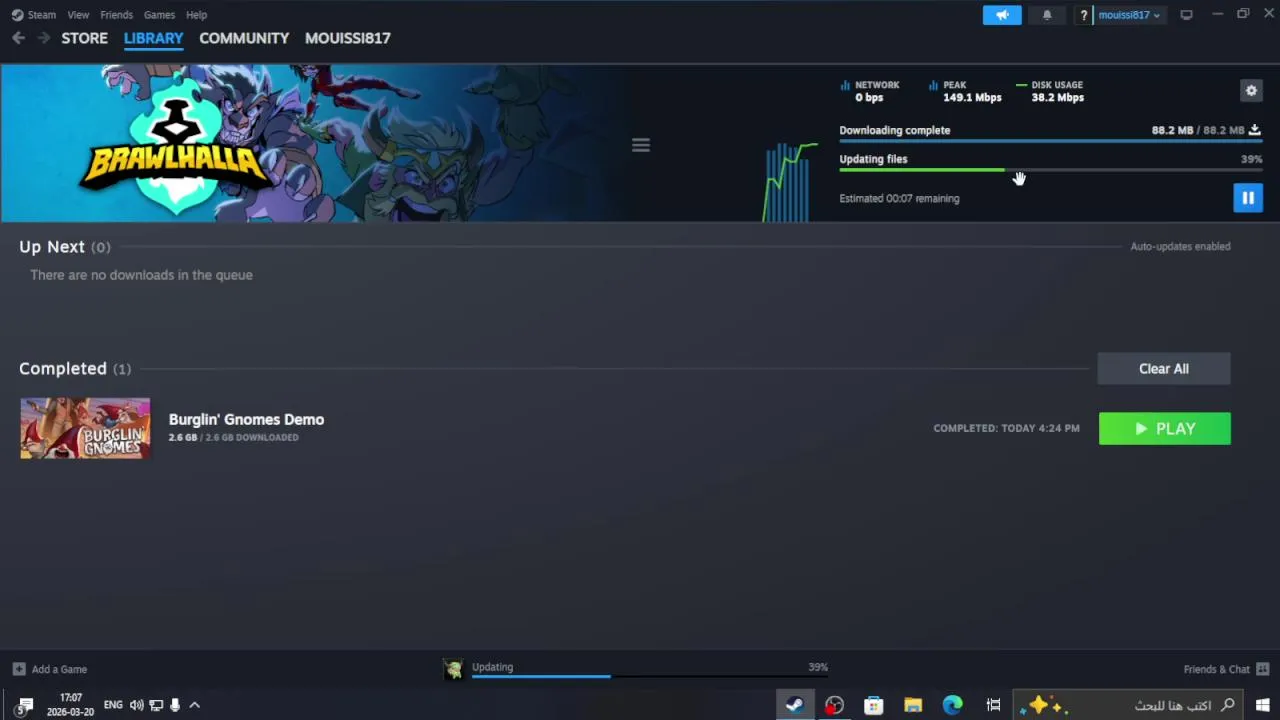Open Microsoft Store from the taskbar
1280x720 pixels.
(x=873, y=705)
